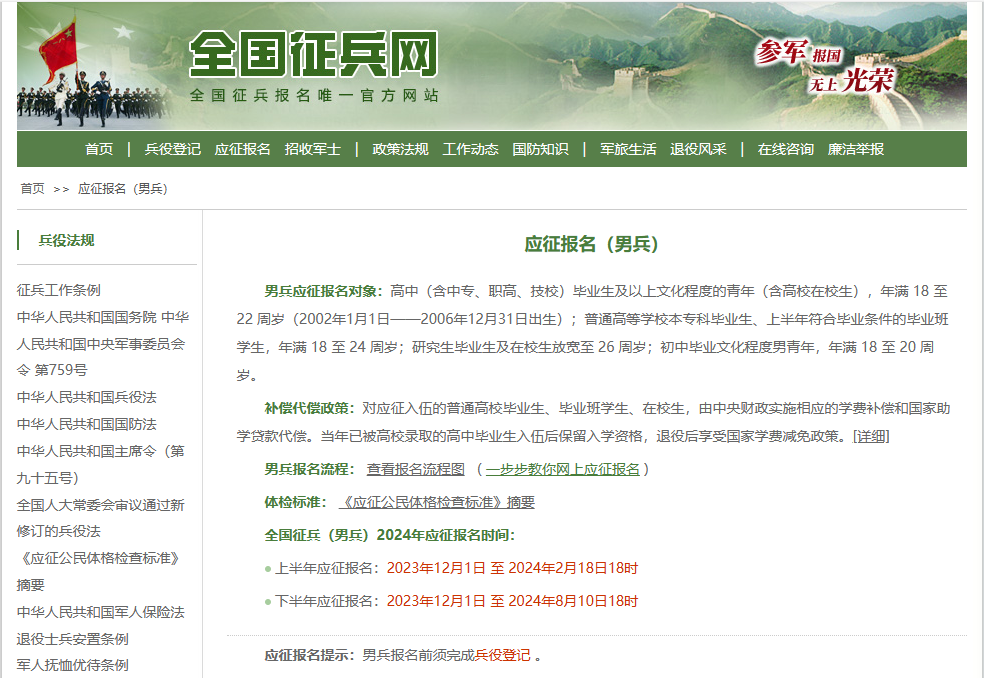The width and height of the screenshot is (984, 678).
Task: Open the 工作动态 navigation item
Action: pyautogui.click(x=470, y=149)
